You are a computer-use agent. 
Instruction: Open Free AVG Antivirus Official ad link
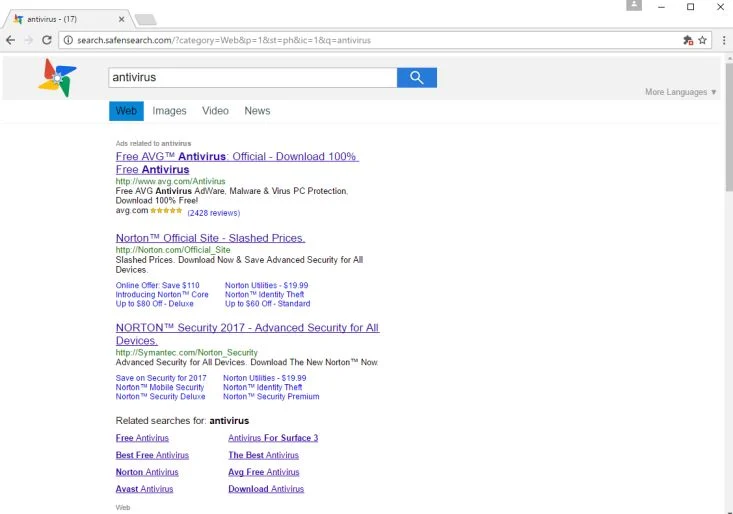coord(237,163)
